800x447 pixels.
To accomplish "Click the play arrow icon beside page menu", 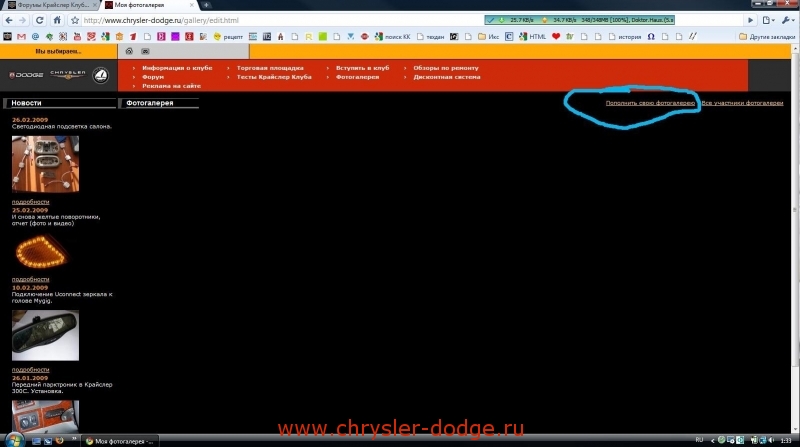I will (x=750, y=20).
